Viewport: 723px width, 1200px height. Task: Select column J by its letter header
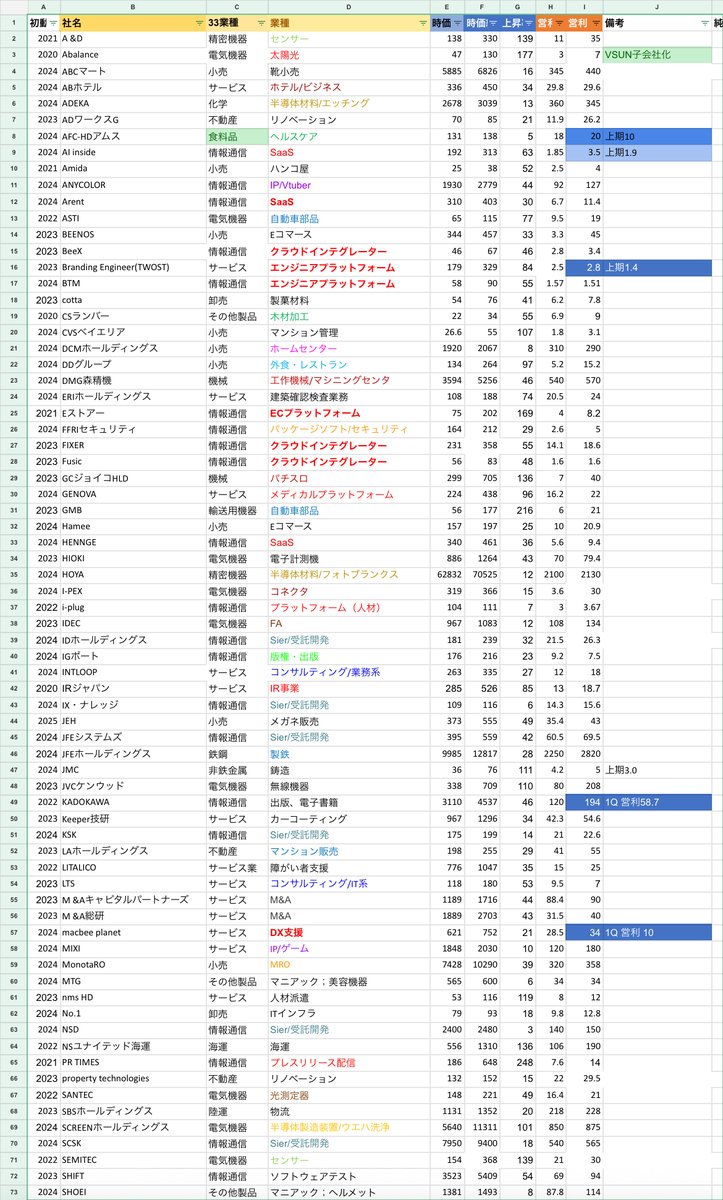click(656, 6)
